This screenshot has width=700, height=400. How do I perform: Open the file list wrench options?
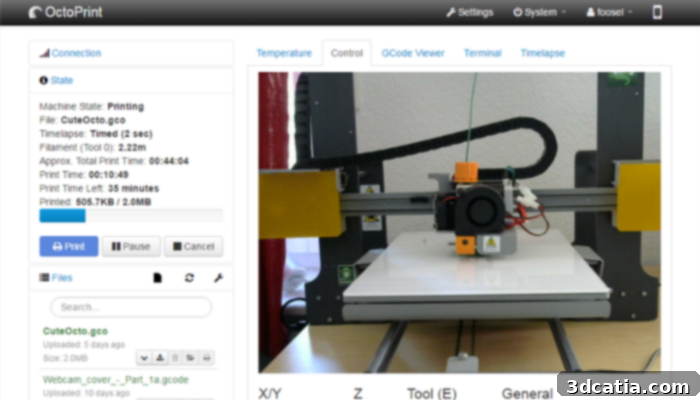(218, 278)
